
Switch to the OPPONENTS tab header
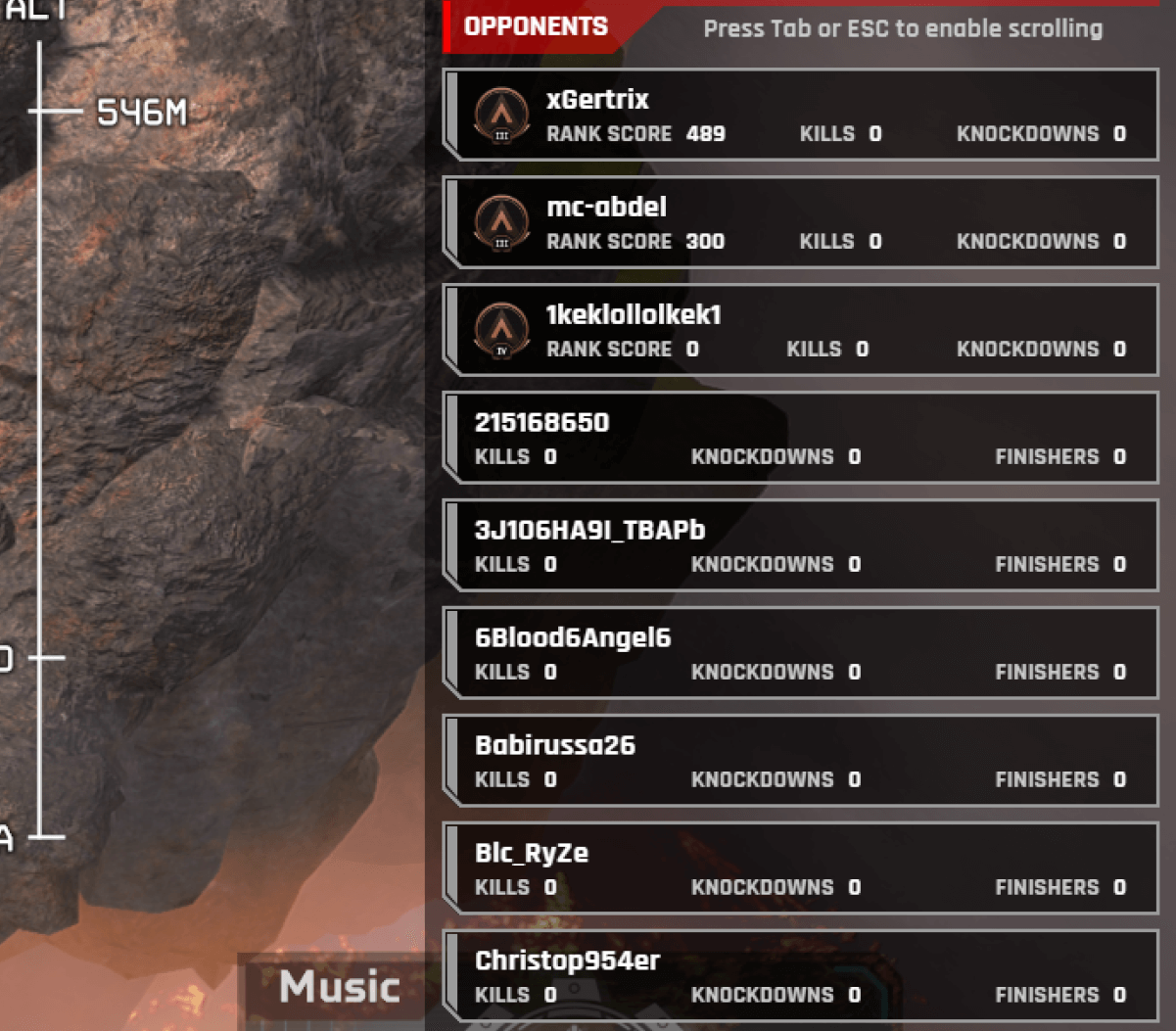(536, 27)
